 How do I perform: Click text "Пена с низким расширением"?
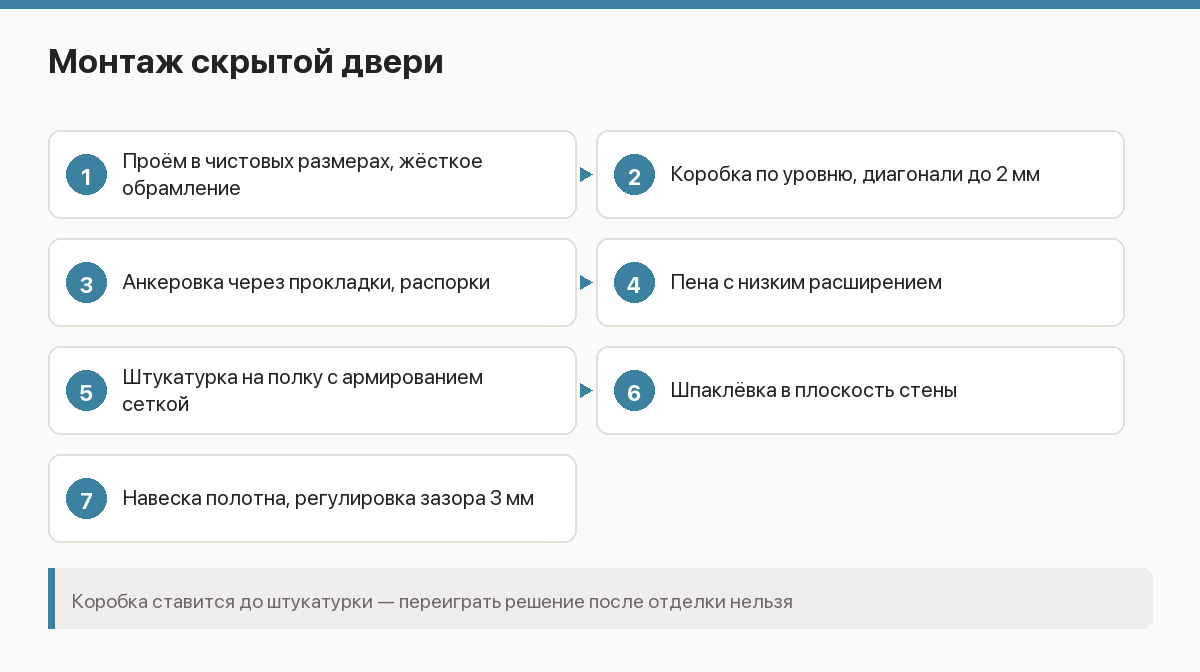[x=806, y=283]
